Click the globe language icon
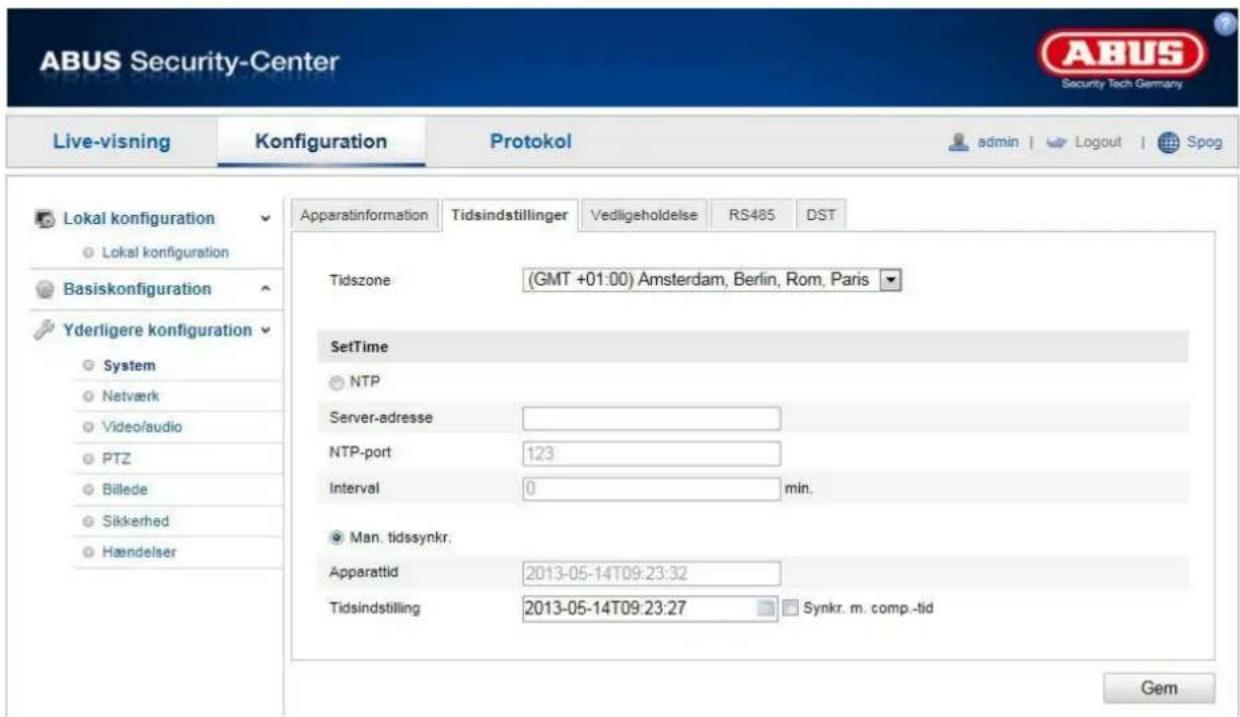 [x=1170, y=143]
